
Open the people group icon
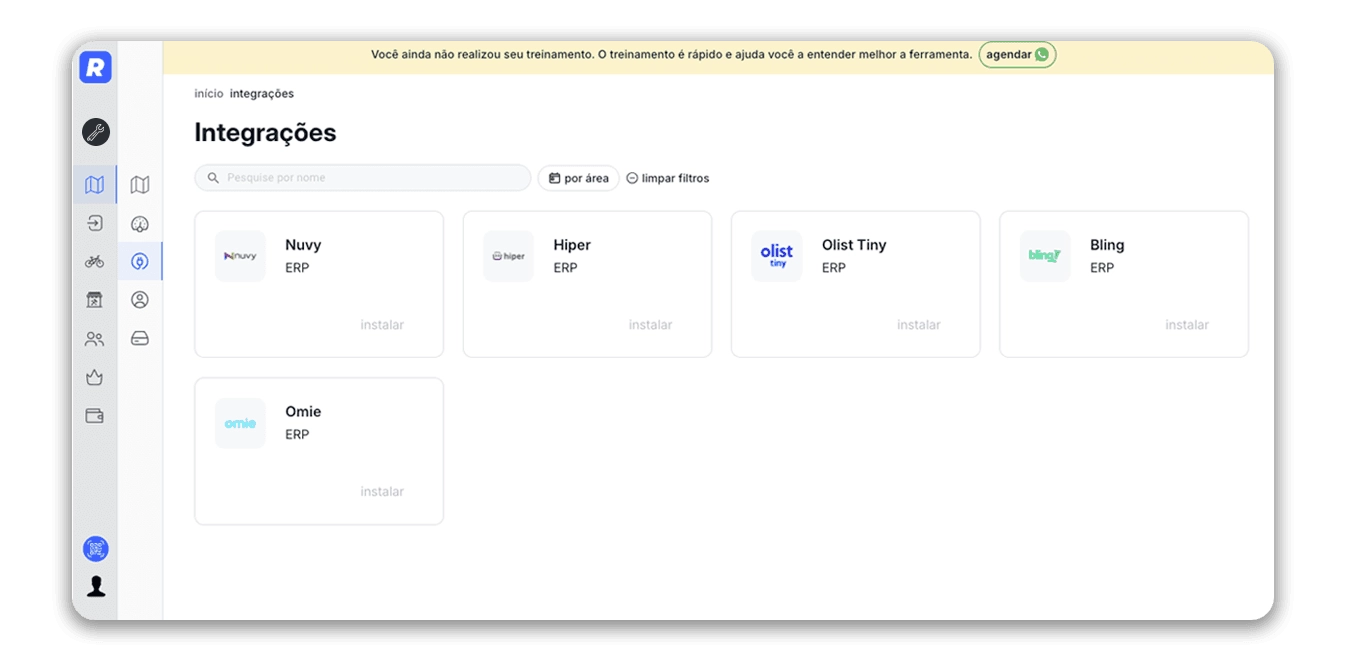95,339
